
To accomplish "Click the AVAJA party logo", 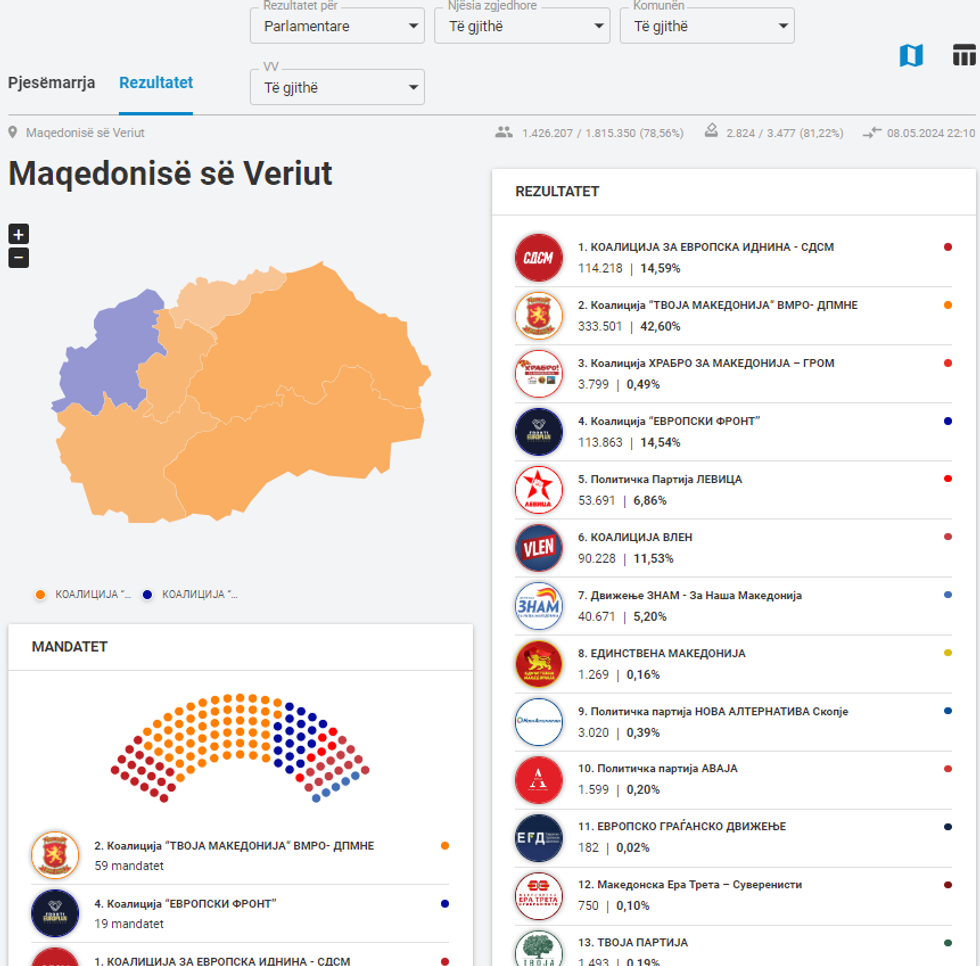I will (539, 780).
